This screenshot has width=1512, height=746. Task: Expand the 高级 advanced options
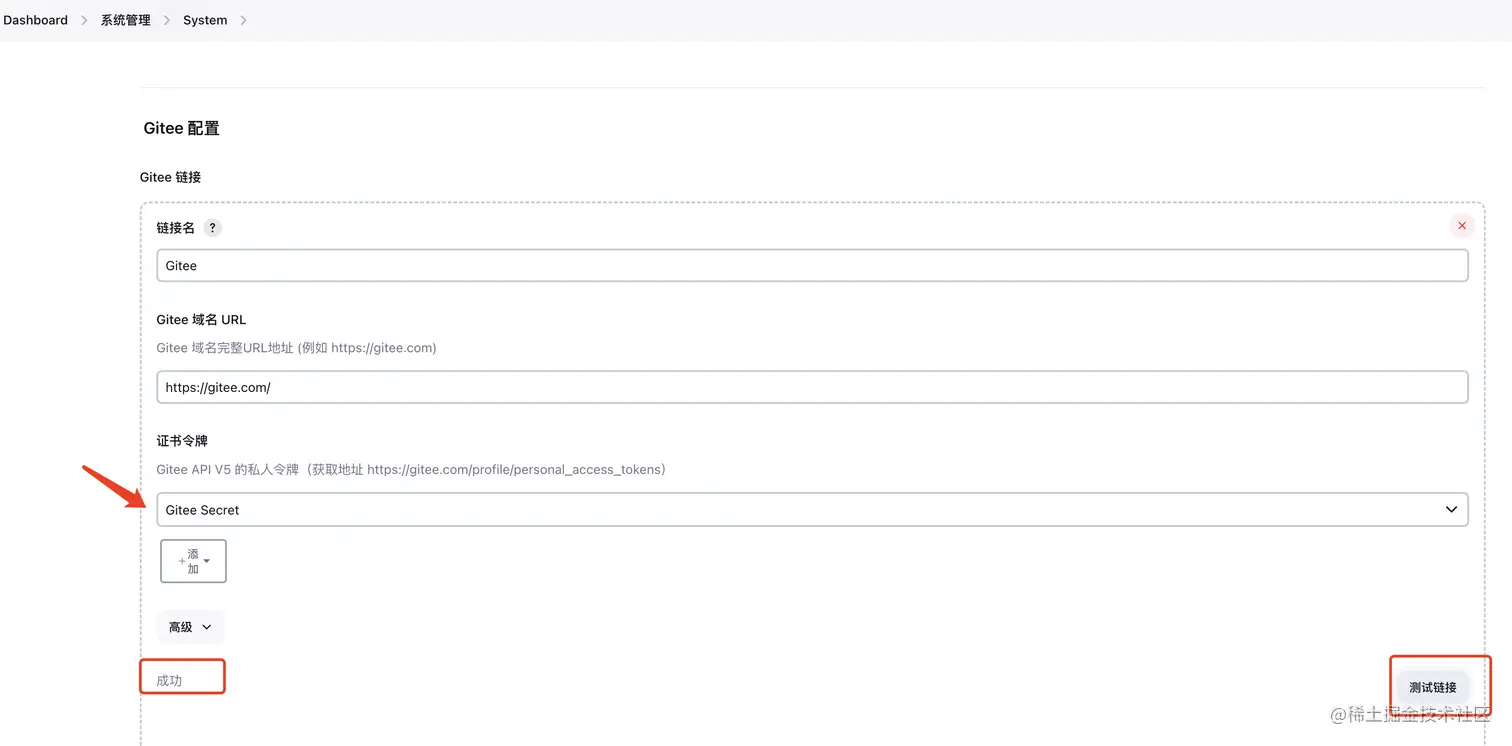[190, 627]
